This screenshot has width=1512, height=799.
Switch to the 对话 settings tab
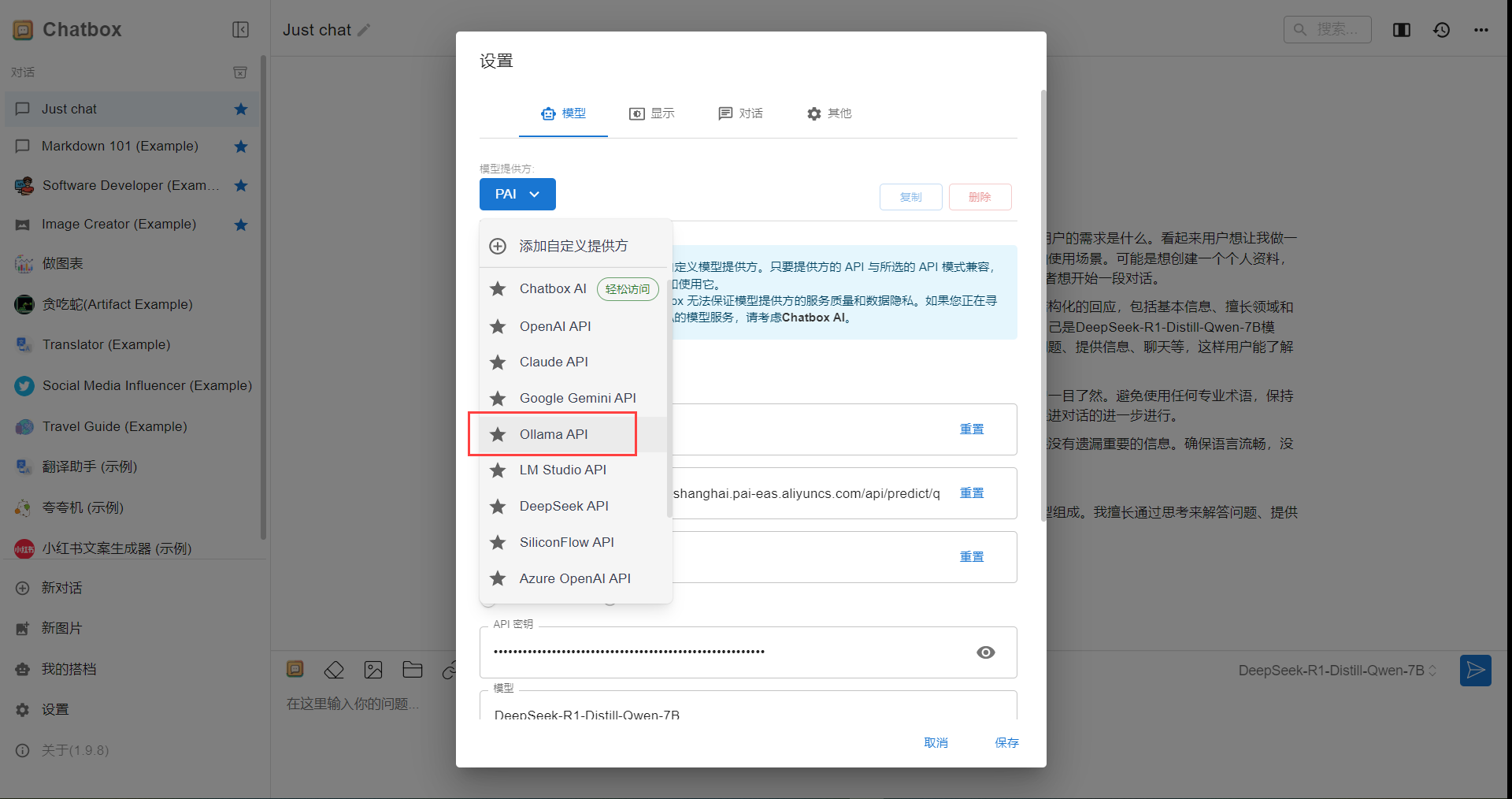740,113
